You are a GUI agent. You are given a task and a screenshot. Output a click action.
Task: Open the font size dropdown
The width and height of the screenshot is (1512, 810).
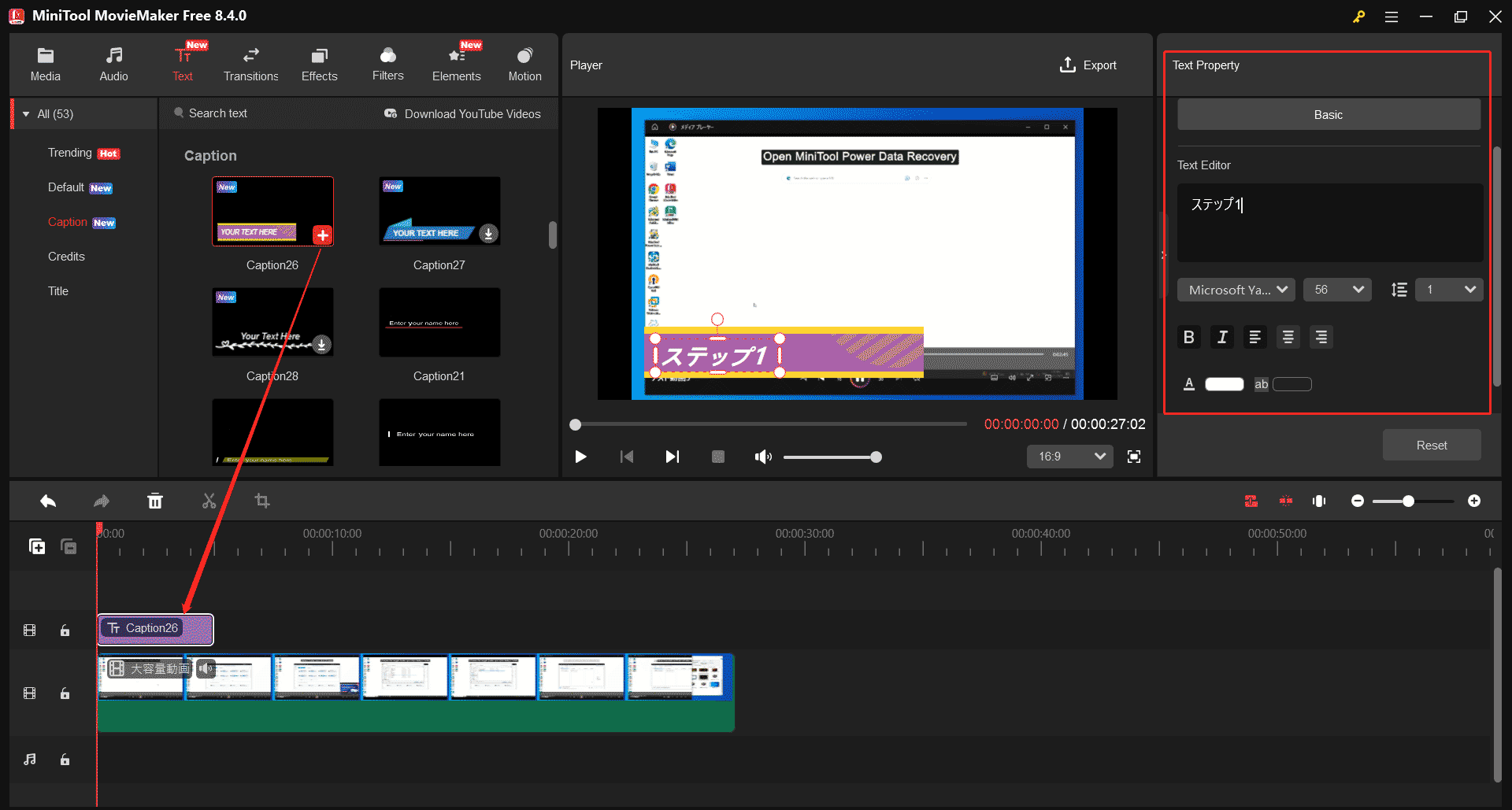(1336, 289)
